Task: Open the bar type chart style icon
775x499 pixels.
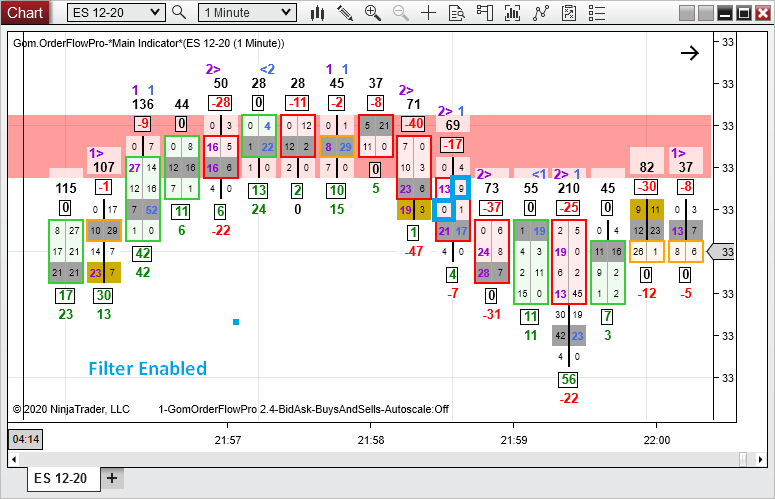Action: (x=318, y=13)
